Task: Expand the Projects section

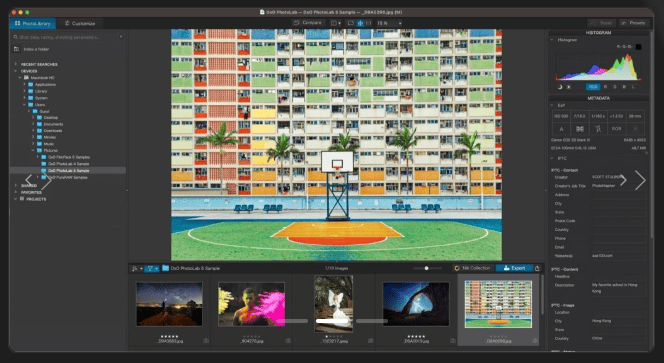Action: 16,199
